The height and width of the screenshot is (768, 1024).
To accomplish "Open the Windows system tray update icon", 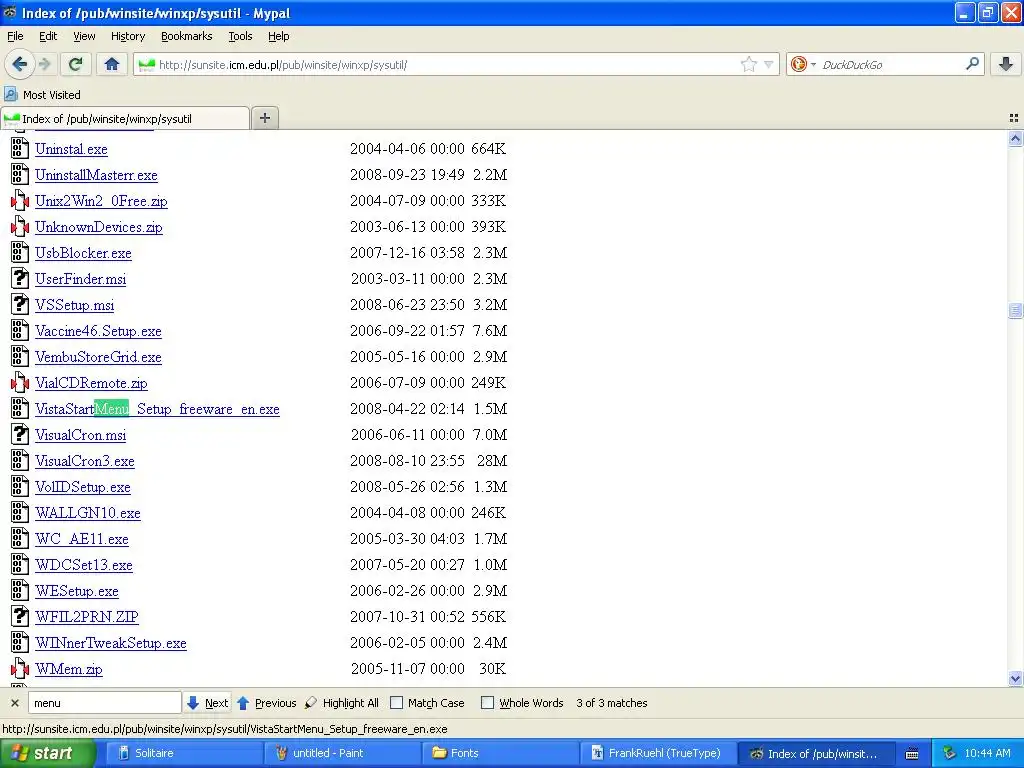I will click(x=949, y=754).
